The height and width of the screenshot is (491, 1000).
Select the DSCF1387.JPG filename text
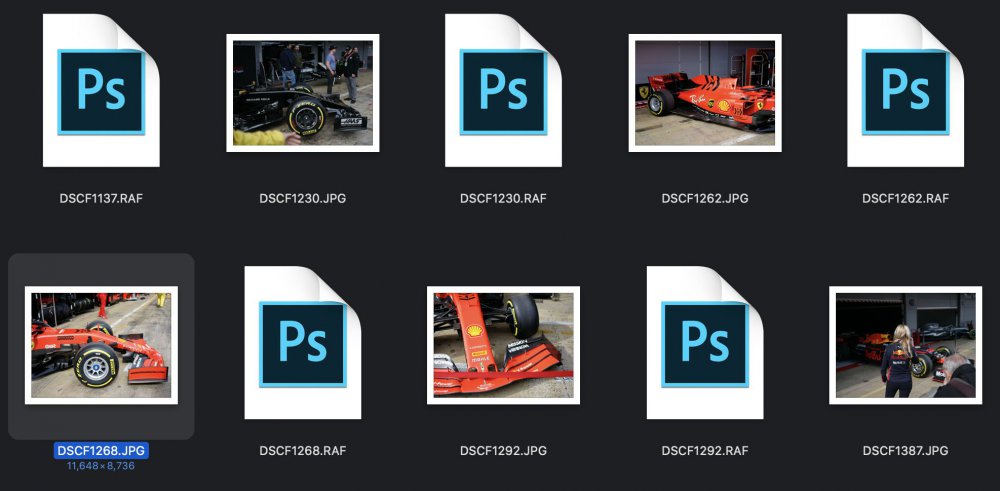click(x=905, y=451)
